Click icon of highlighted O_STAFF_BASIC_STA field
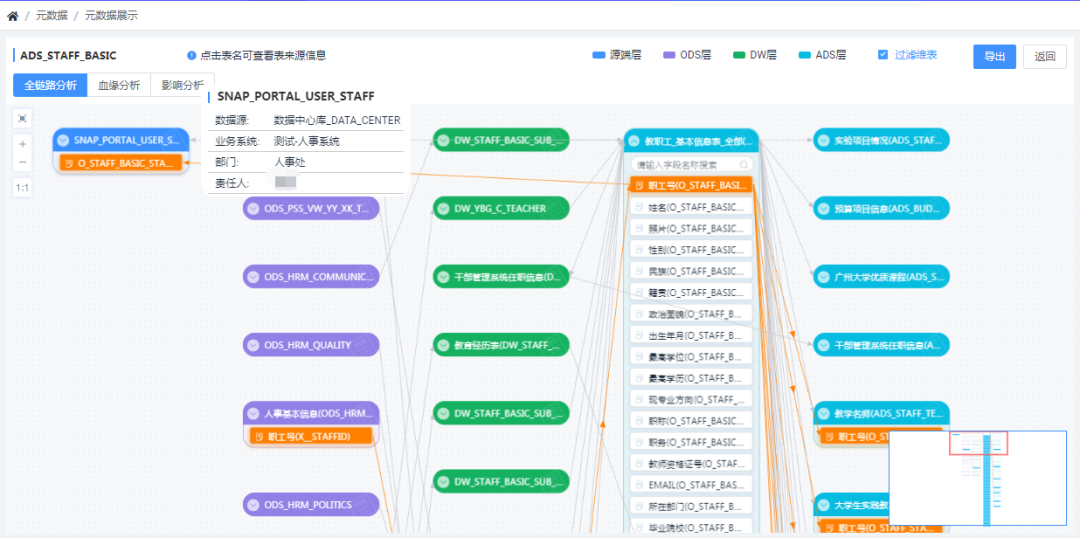Screen dimensions: 1080x538 pyautogui.click(x=69, y=163)
